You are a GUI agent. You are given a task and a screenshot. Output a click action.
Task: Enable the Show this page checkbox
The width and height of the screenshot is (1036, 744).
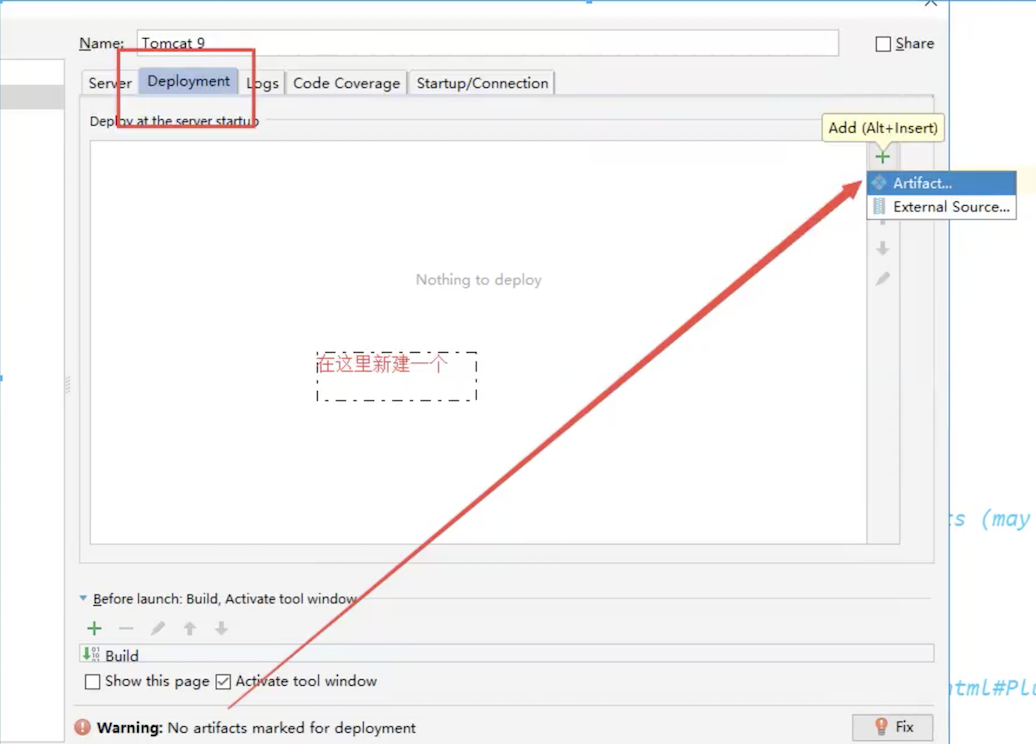coord(92,681)
